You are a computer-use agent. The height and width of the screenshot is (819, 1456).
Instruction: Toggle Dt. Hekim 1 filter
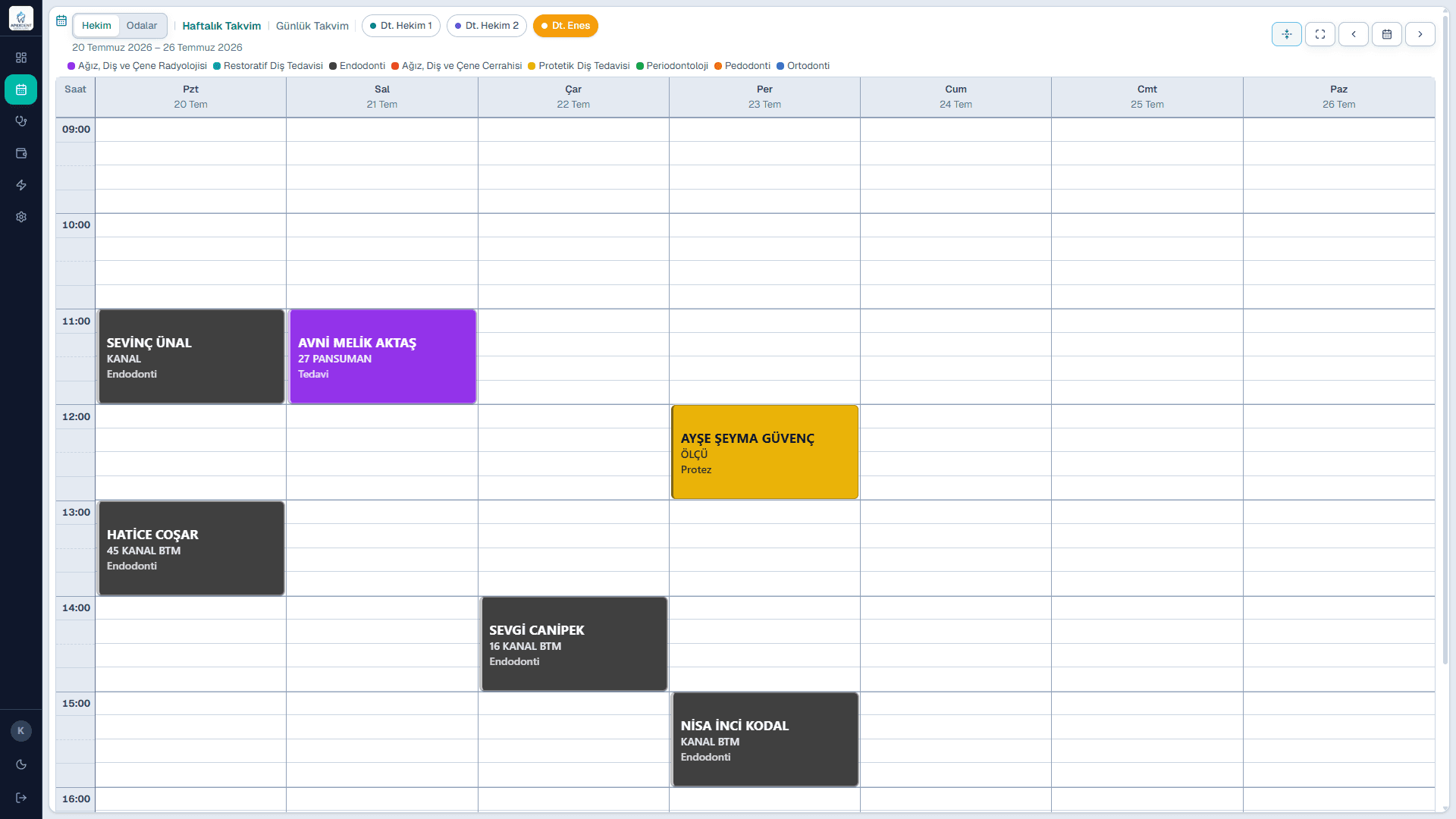click(x=401, y=26)
